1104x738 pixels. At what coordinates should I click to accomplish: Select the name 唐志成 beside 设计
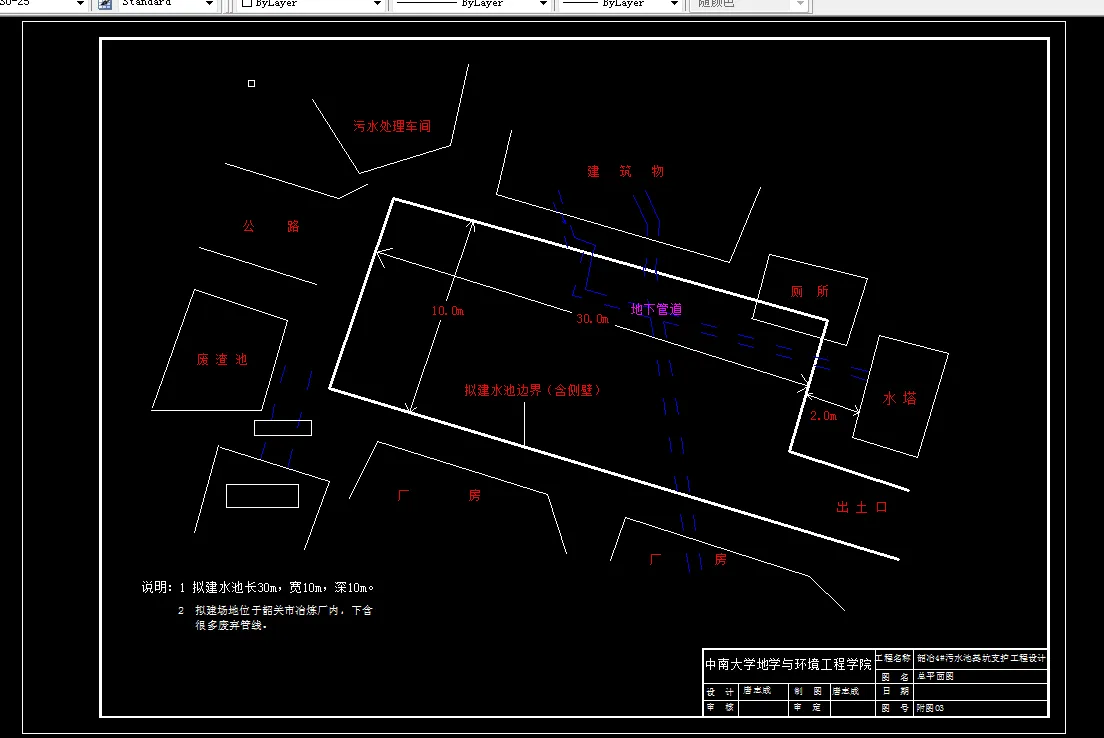coord(758,691)
